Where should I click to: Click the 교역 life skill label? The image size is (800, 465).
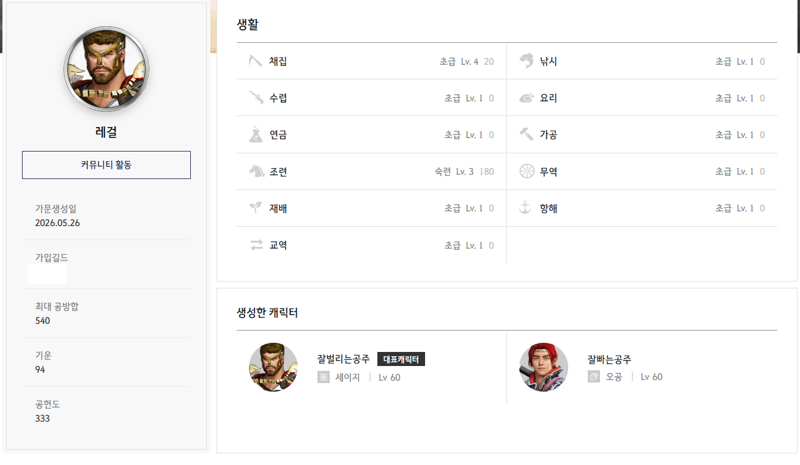point(278,245)
